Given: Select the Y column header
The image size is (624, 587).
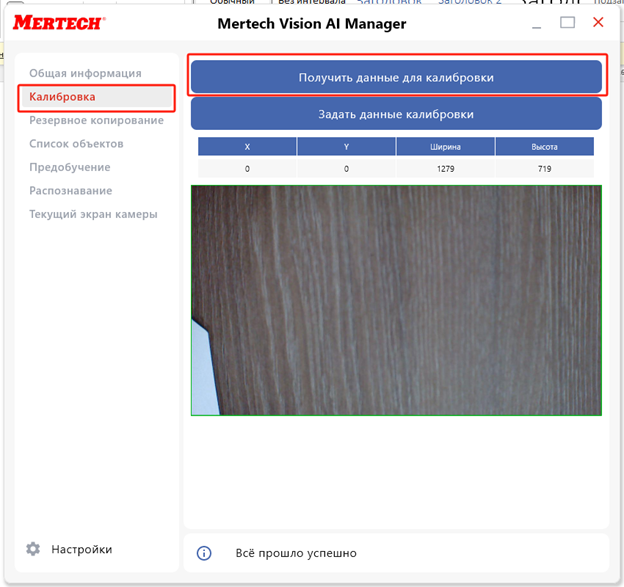Looking at the screenshot, I should click(346, 146).
